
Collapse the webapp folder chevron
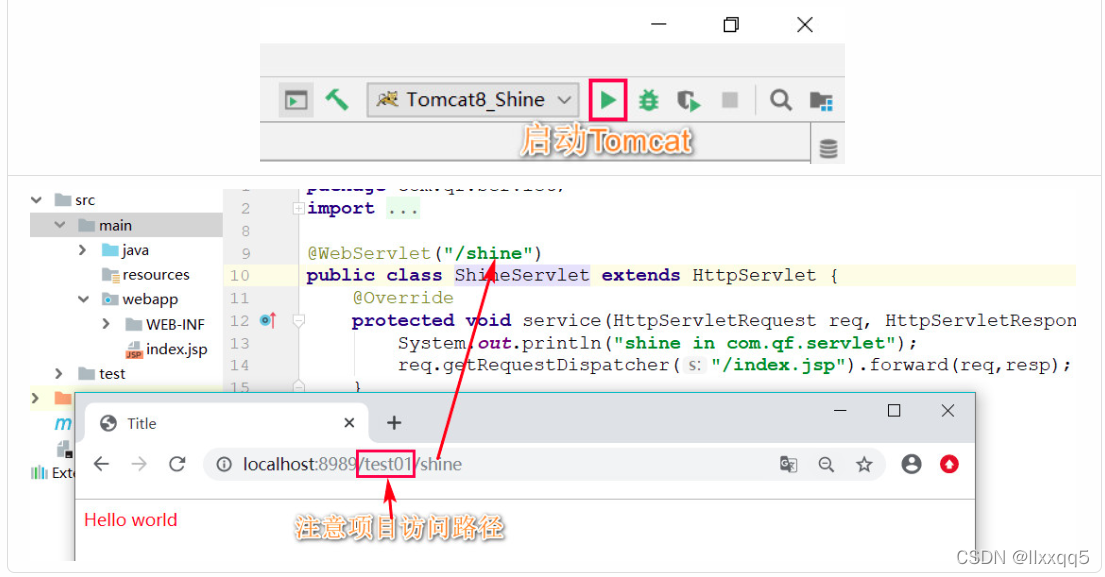[x=83, y=299]
